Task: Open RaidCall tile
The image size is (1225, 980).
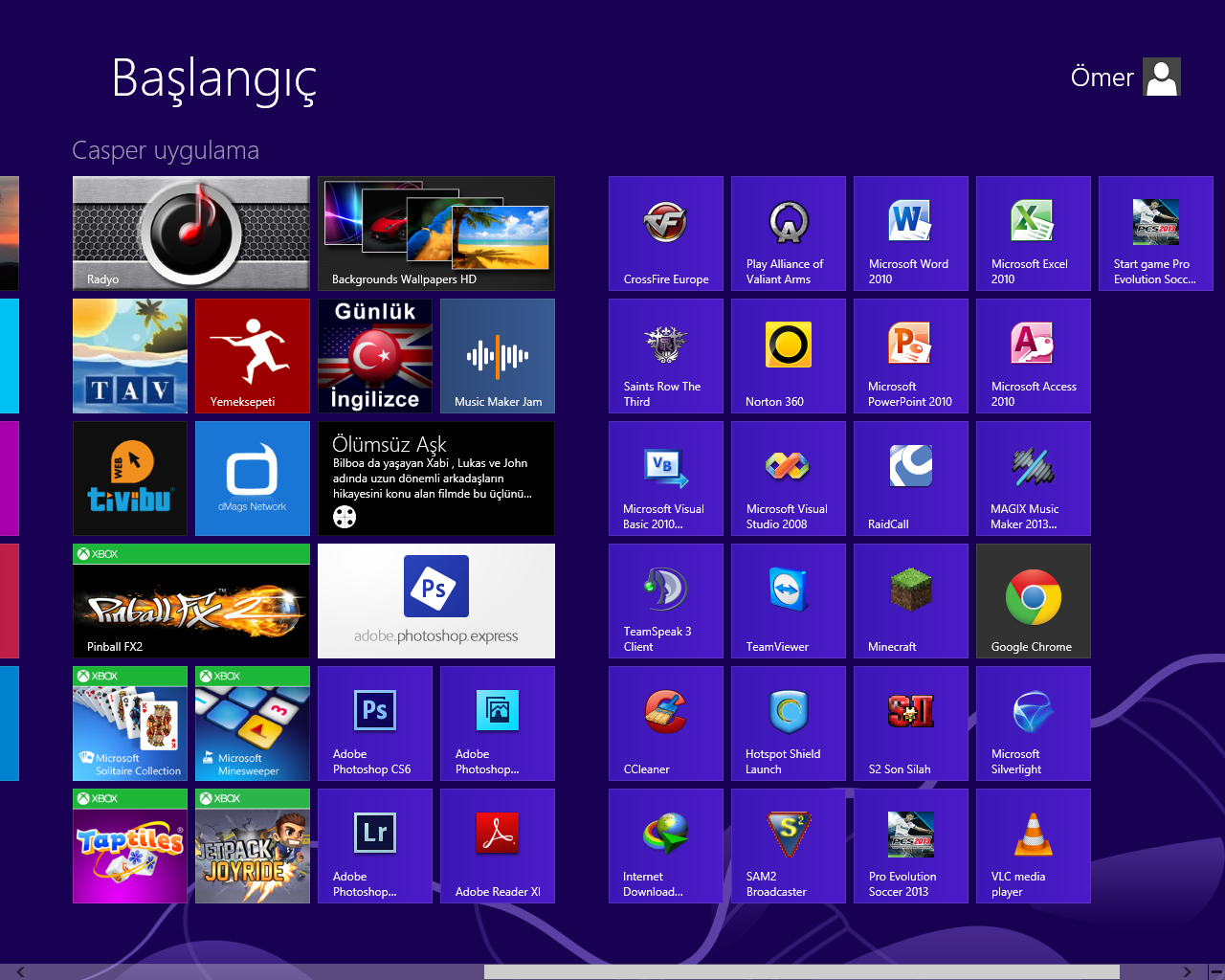Action: (911, 479)
